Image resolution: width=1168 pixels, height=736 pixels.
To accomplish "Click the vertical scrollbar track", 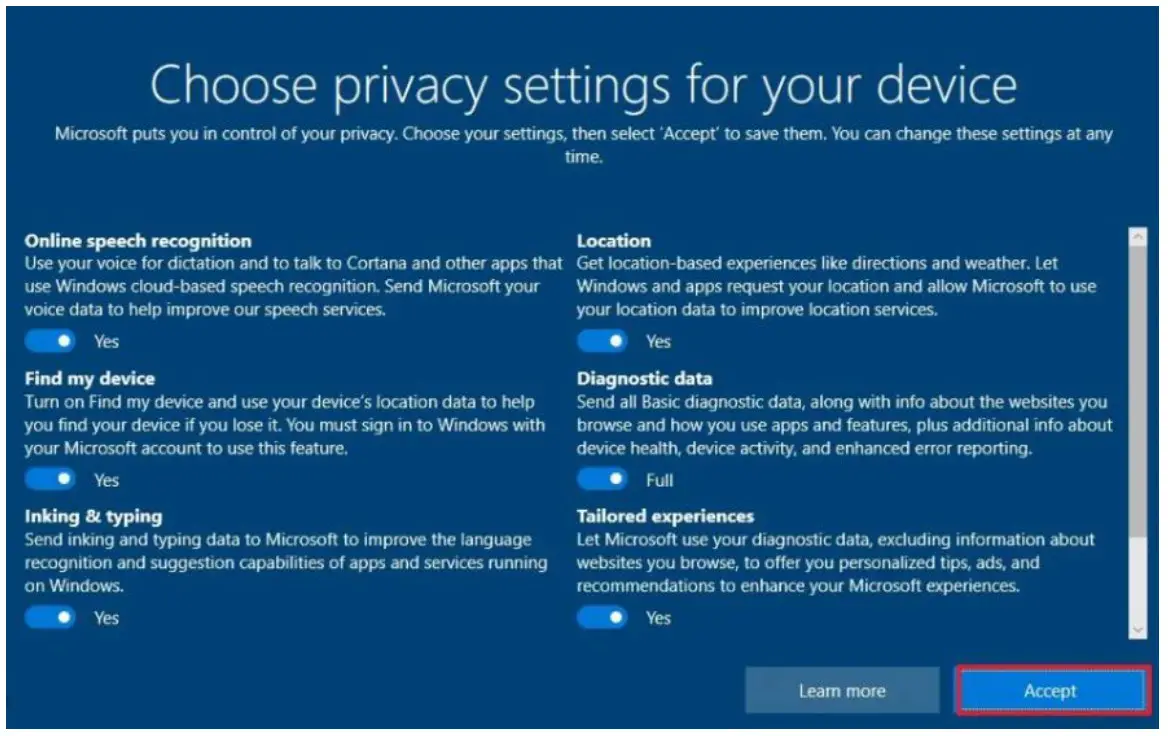I will 1139,430.
